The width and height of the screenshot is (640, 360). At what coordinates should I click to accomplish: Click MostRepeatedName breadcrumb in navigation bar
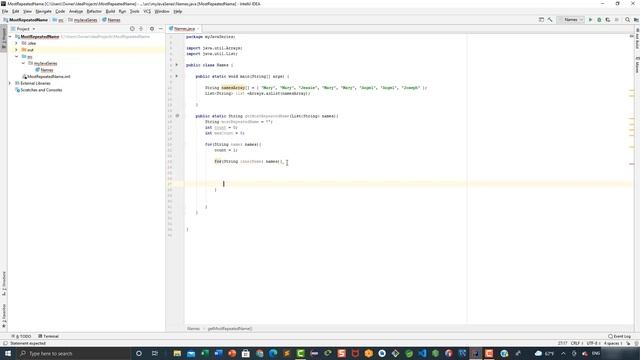coord(26,20)
